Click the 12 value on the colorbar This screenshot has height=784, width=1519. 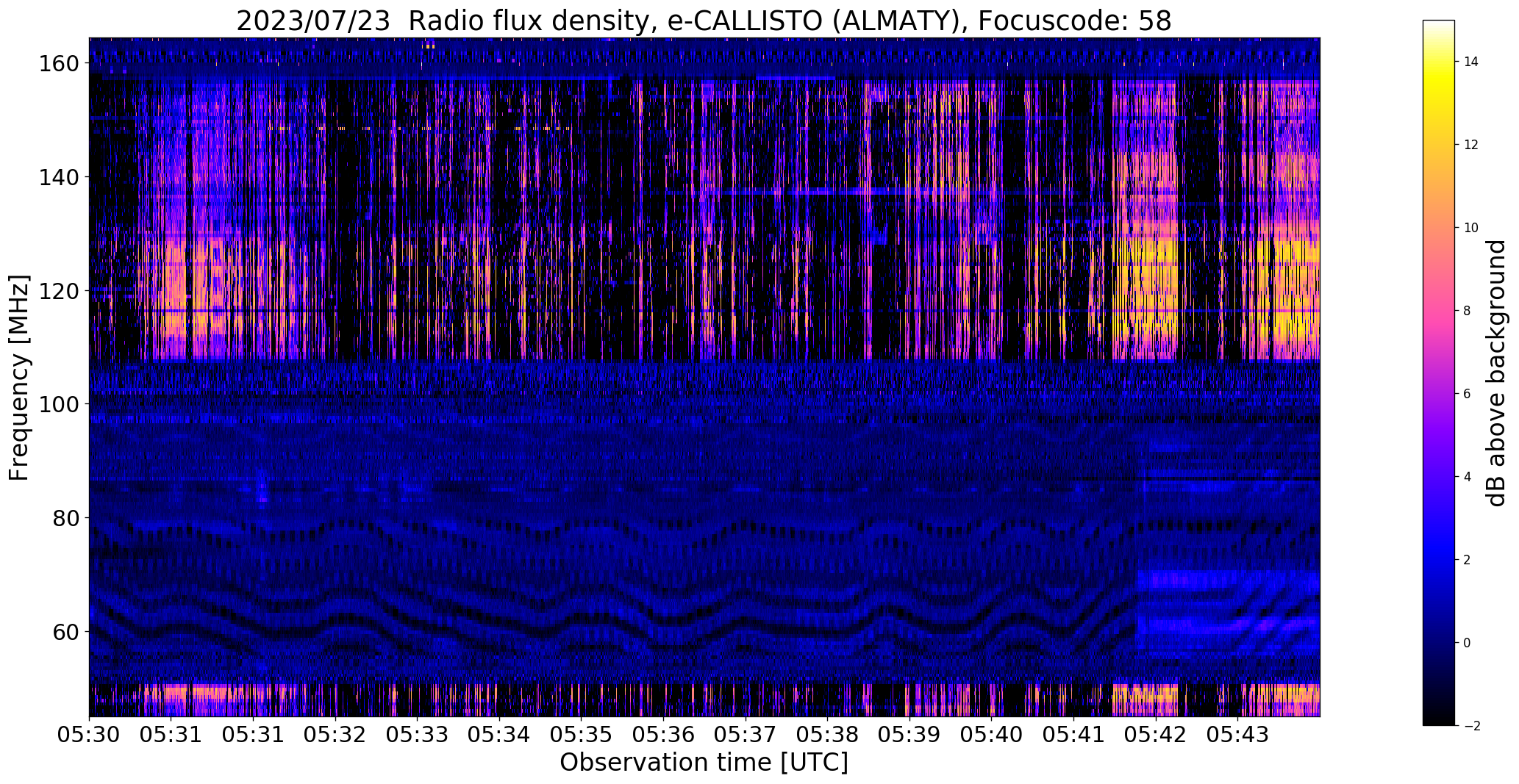1471,145
